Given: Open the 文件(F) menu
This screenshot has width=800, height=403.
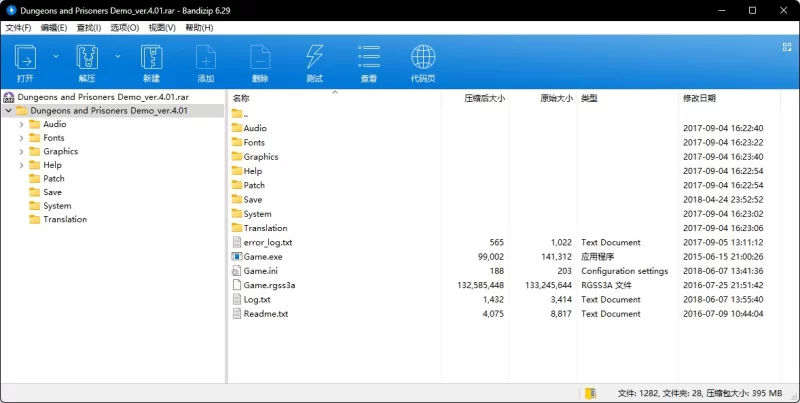Looking at the screenshot, I should [18, 28].
